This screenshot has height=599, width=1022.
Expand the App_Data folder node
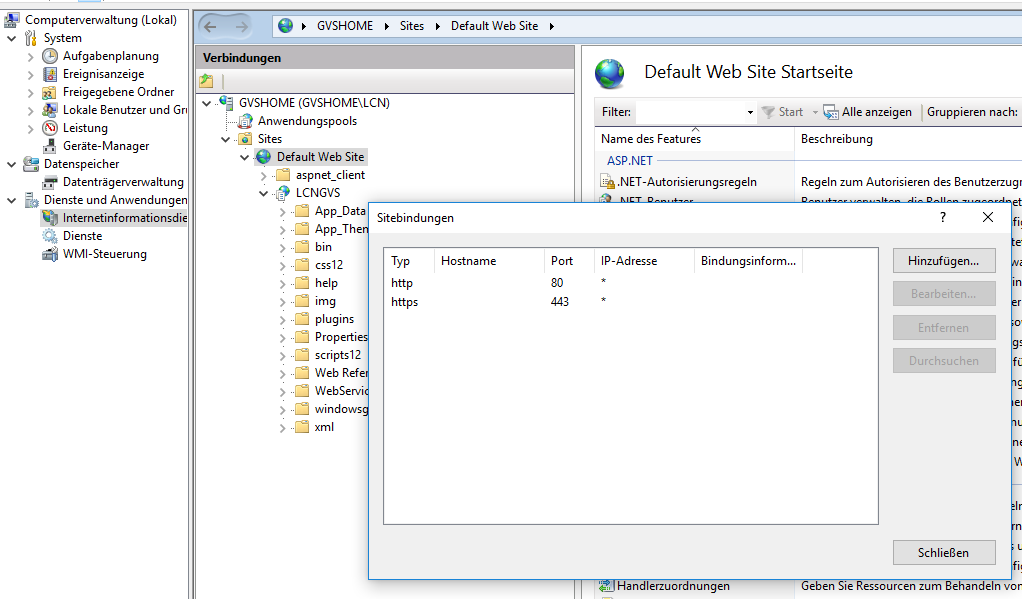(x=283, y=211)
